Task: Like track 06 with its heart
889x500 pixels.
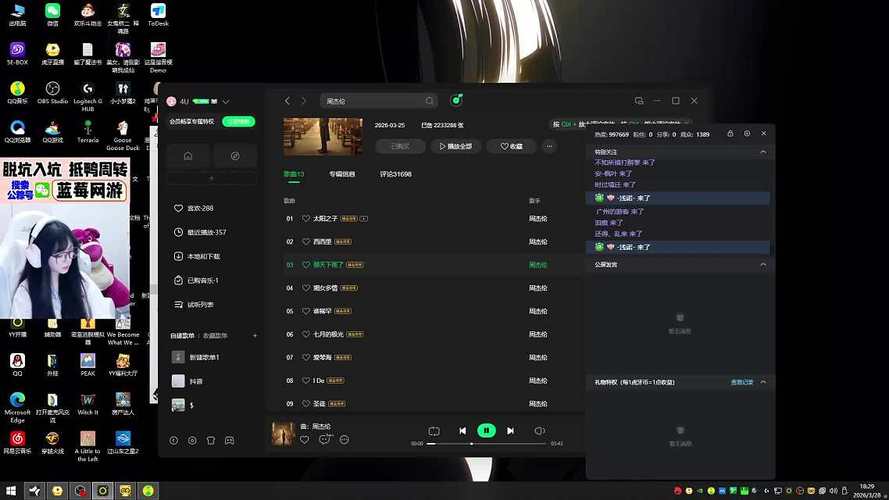Action: (x=306, y=334)
